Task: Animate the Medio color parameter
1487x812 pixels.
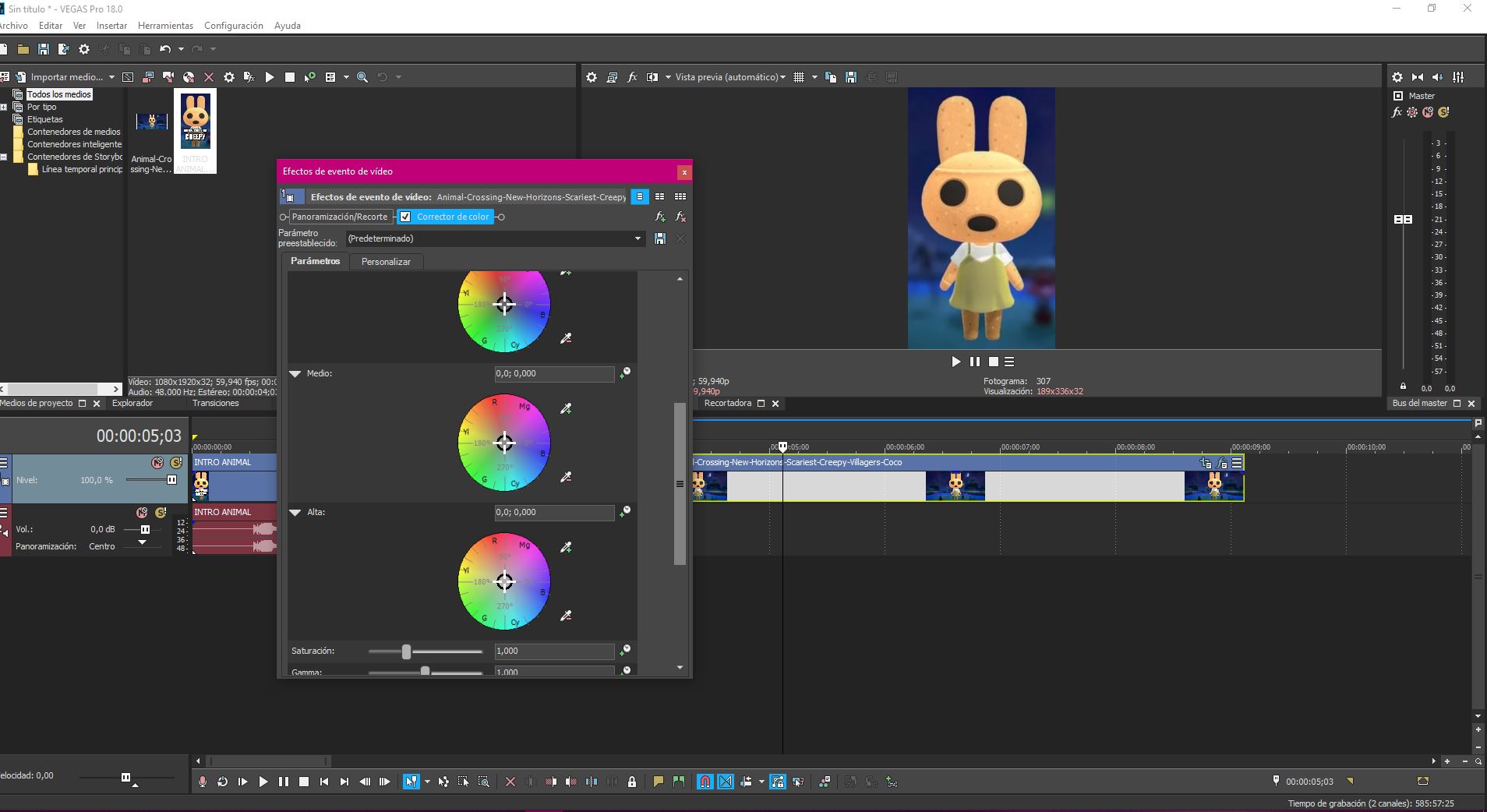Action: click(x=625, y=372)
